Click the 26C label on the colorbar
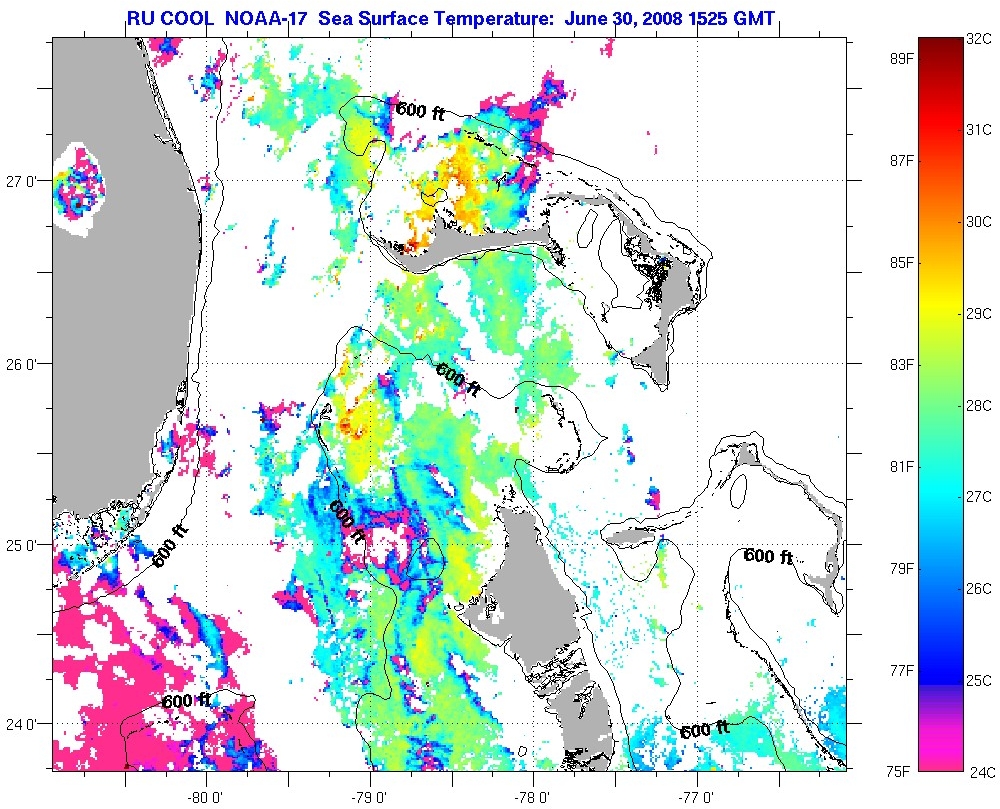Image resolution: width=1000 pixels, height=809 pixels. (980, 589)
